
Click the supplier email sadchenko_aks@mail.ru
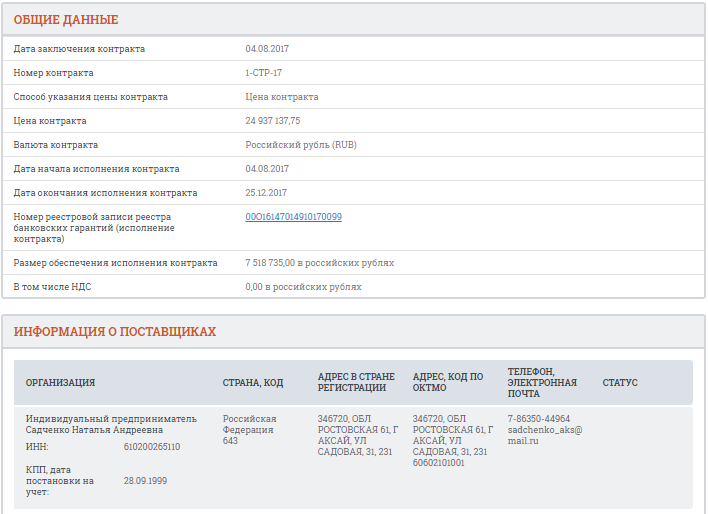tap(544, 435)
